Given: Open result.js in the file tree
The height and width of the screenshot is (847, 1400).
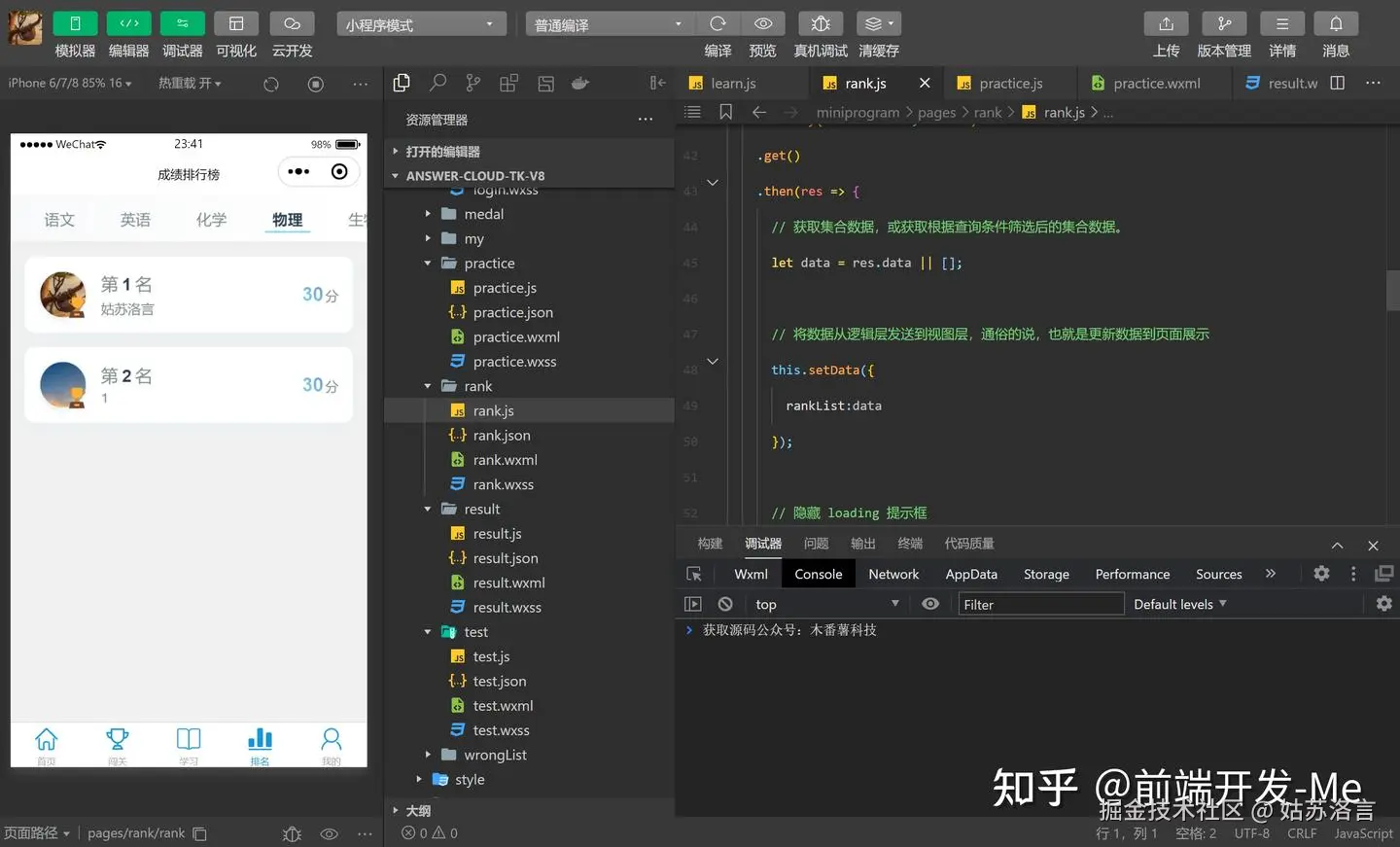Looking at the screenshot, I should tap(497, 534).
